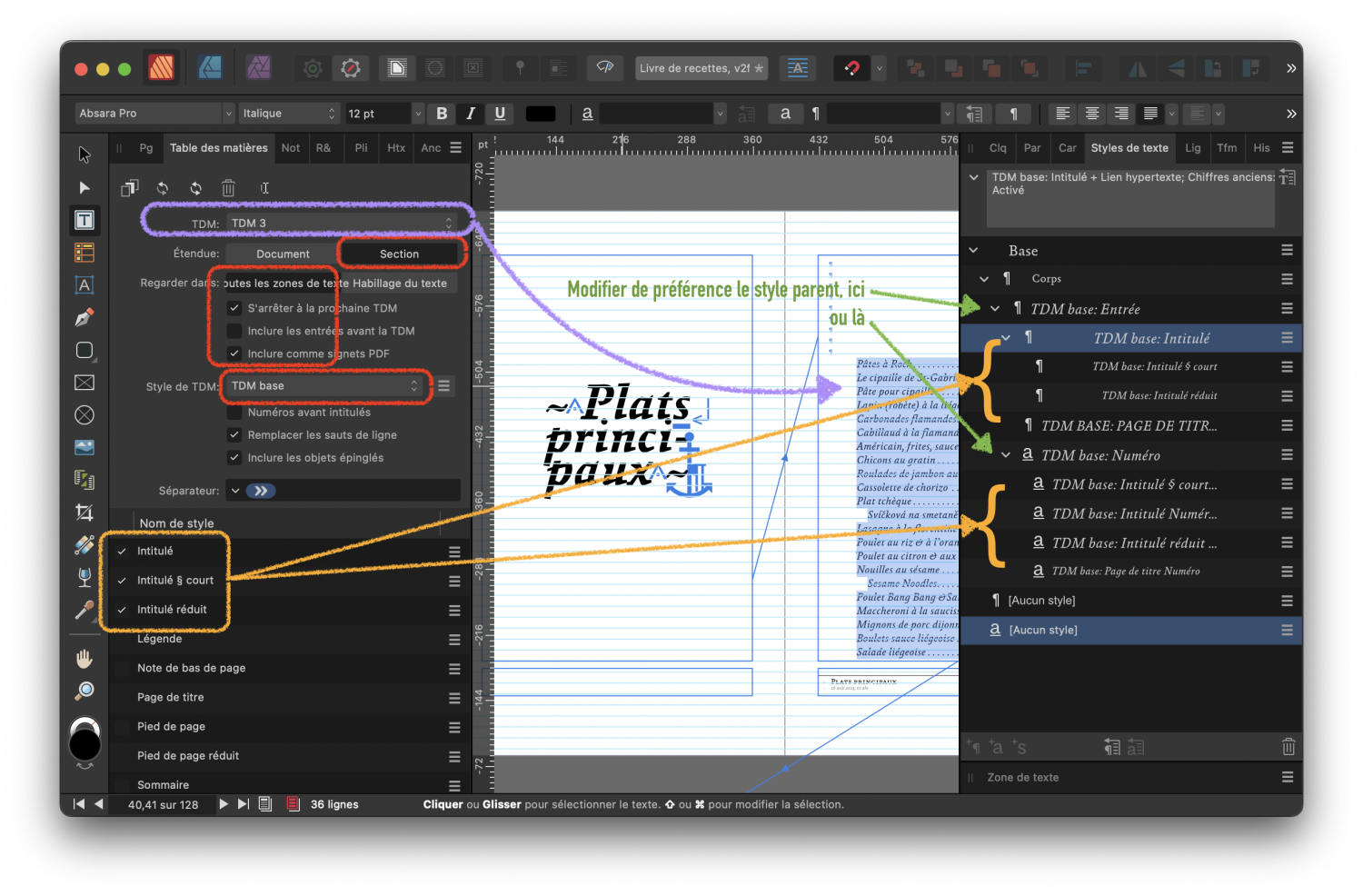Select the Pen tool
The height and width of the screenshot is (896, 1363).
pos(85,318)
